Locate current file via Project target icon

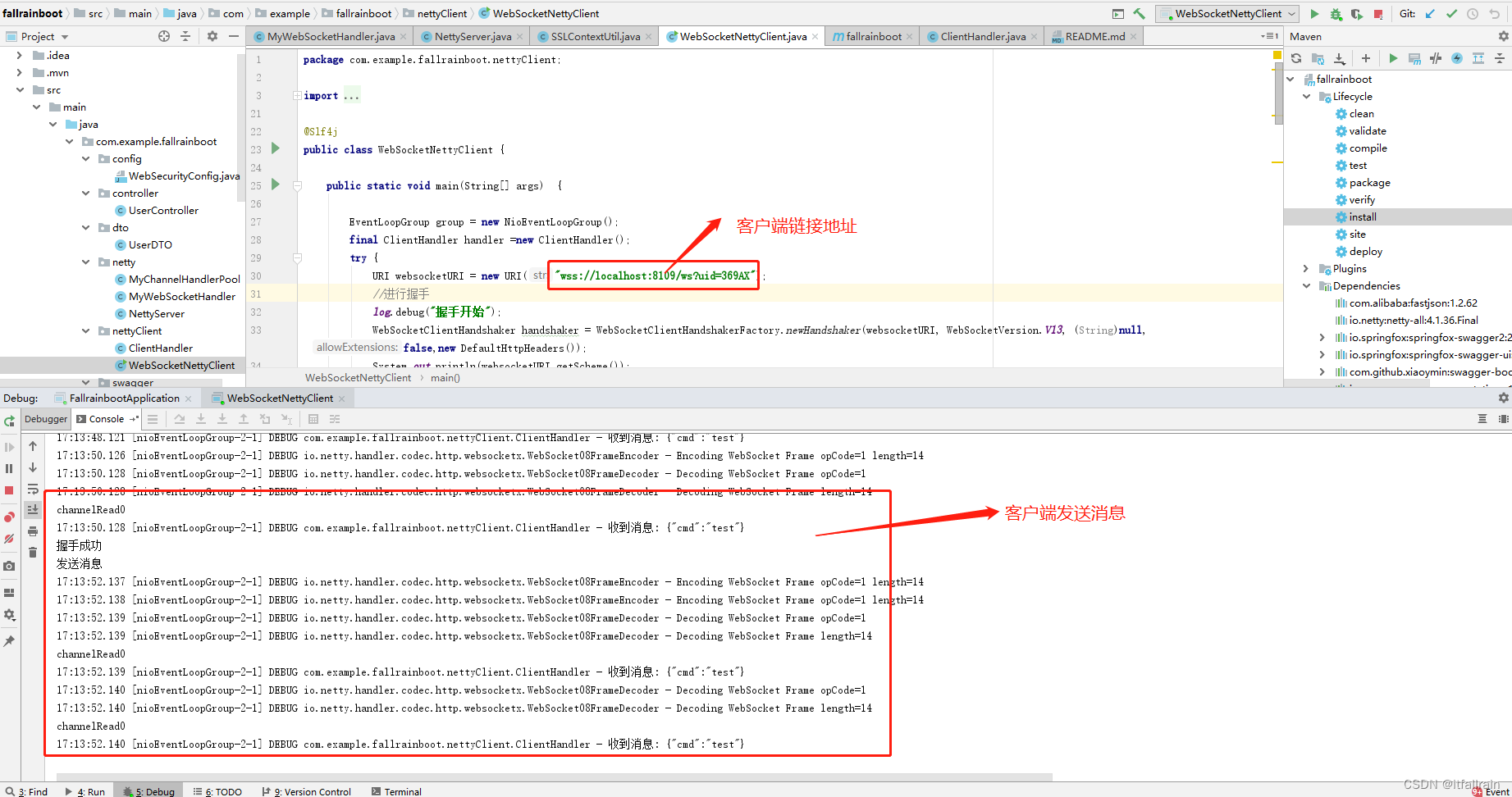[x=164, y=36]
